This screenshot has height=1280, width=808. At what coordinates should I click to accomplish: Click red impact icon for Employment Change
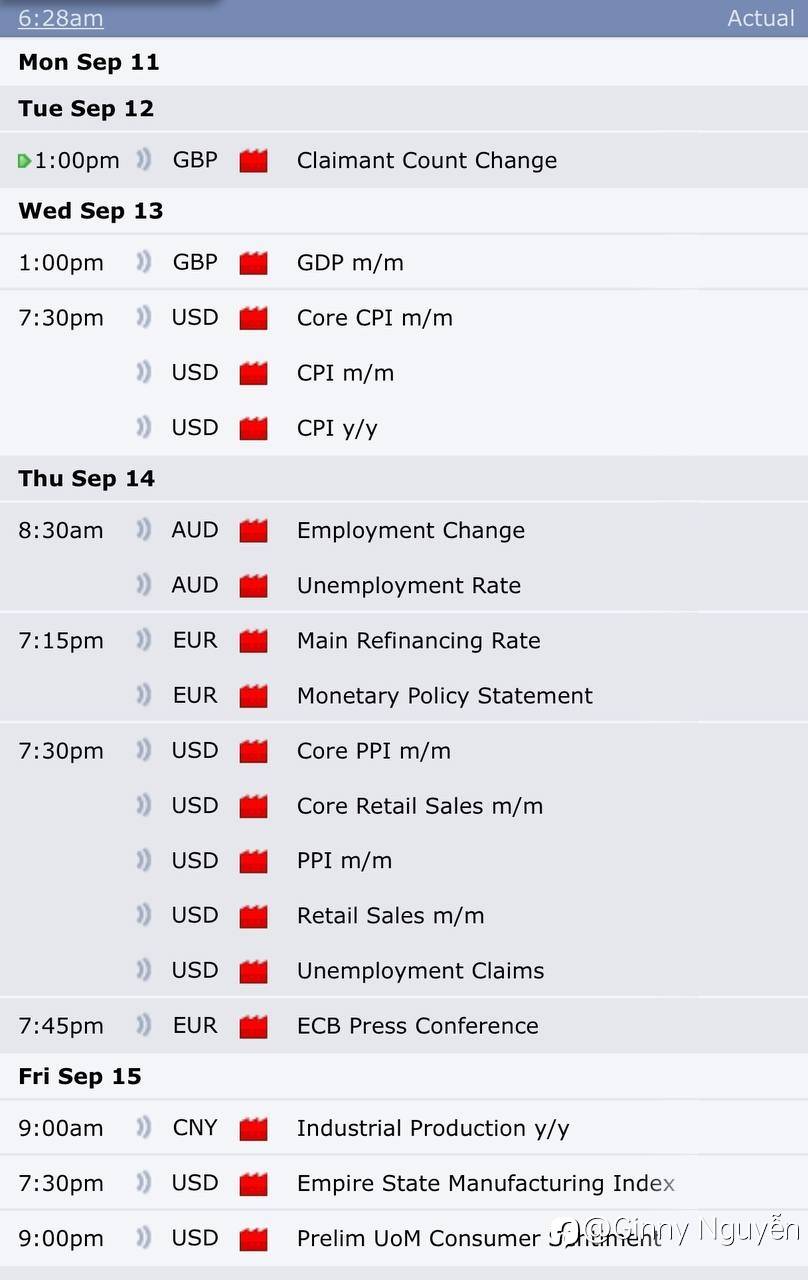click(253, 531)
